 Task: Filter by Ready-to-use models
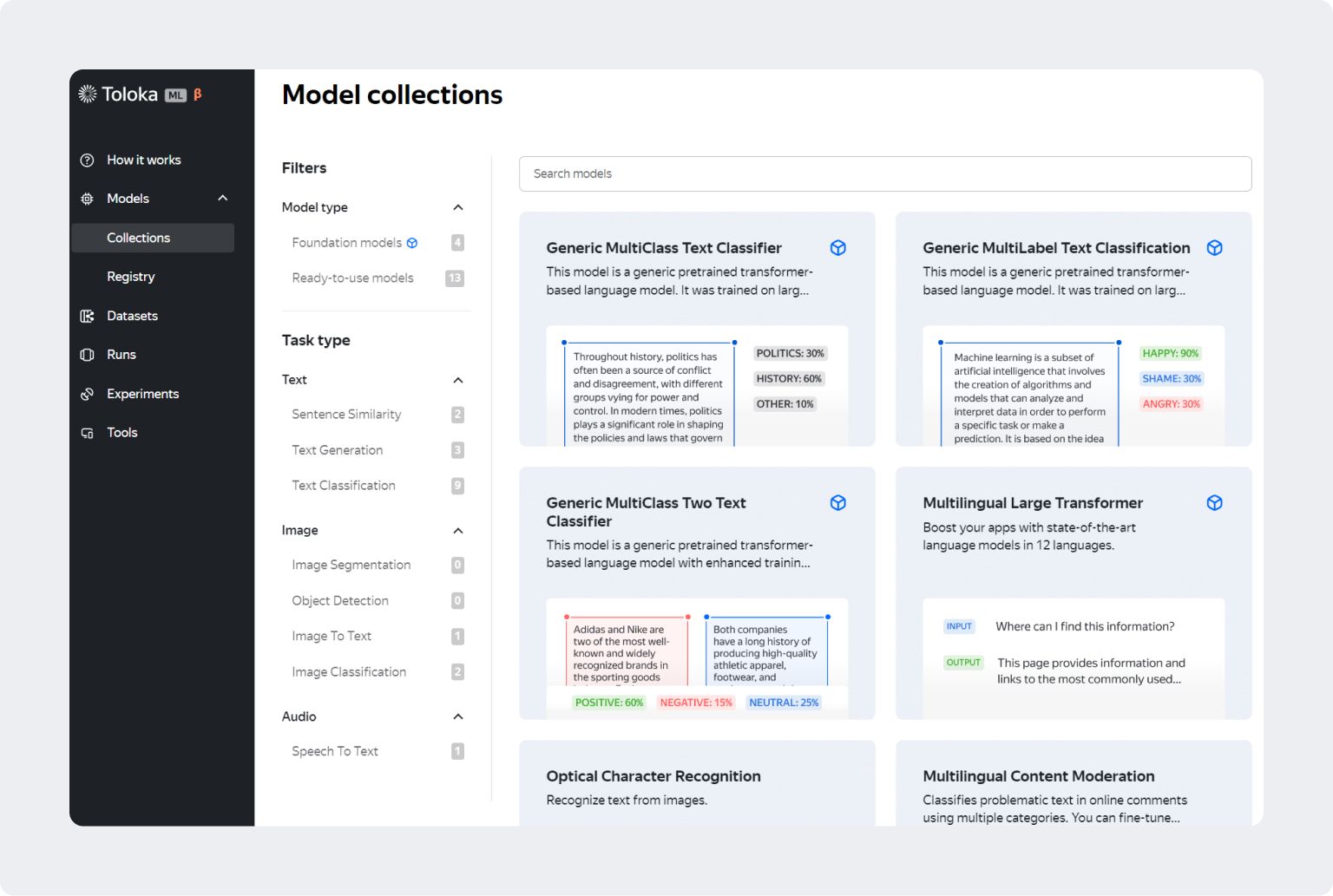(352, 278)
